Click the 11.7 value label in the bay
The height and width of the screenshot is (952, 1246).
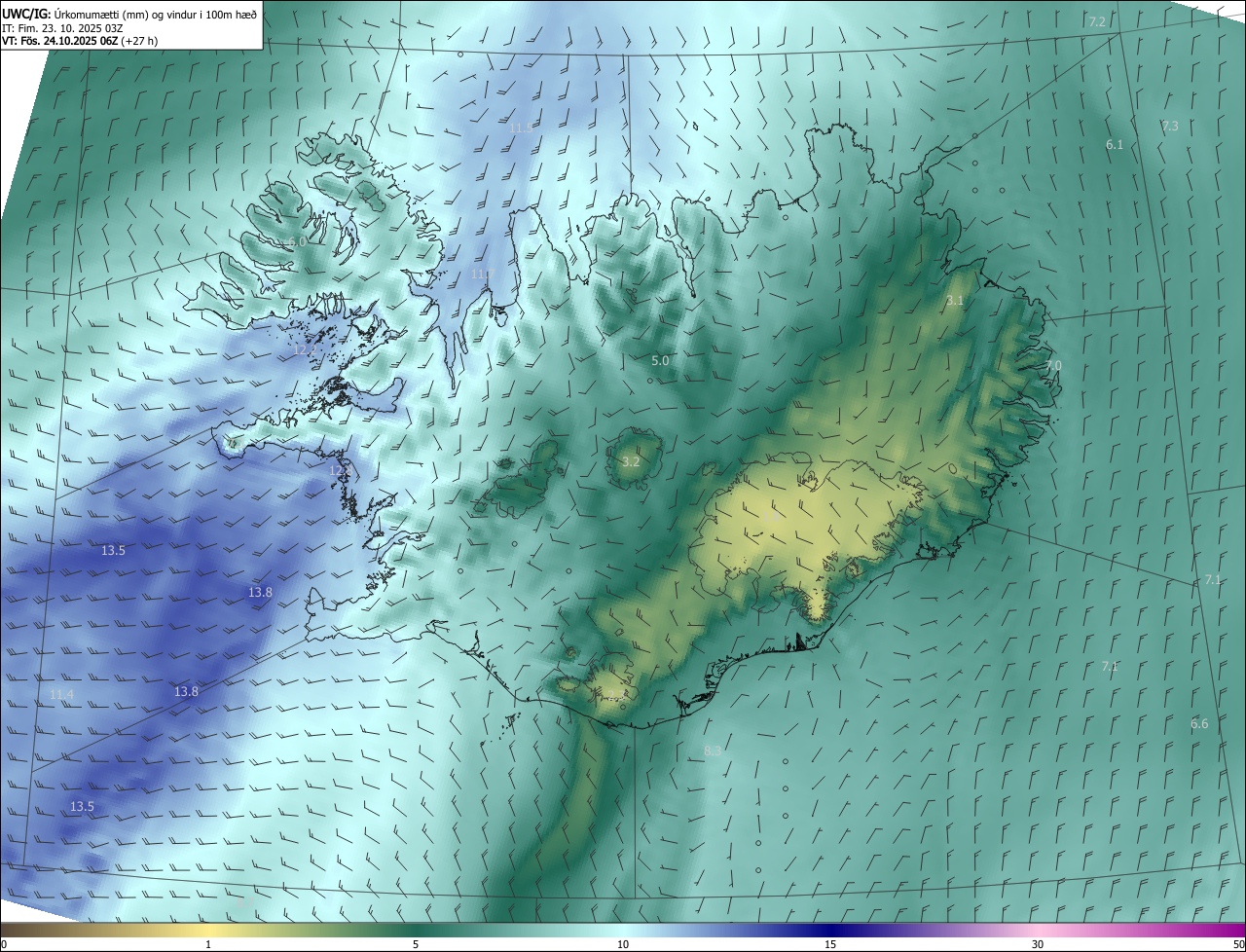point(482,275)
